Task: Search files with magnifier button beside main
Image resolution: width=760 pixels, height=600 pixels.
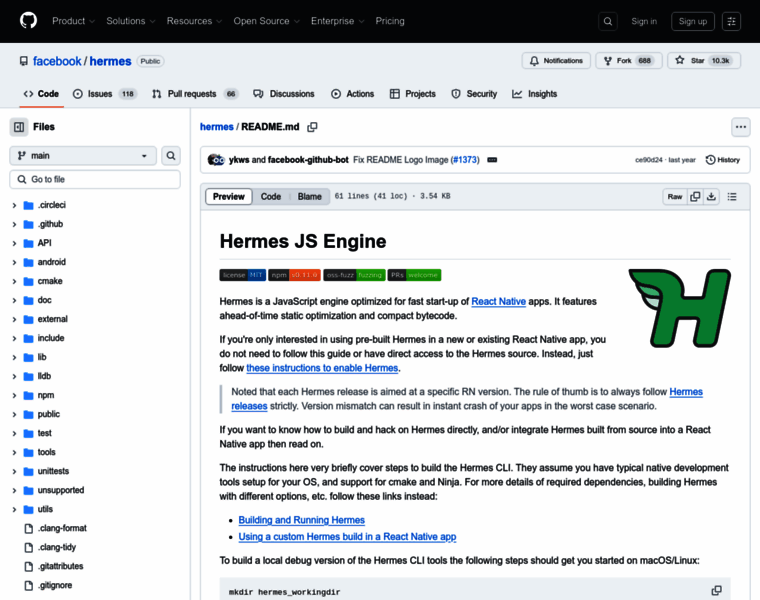Action: (x=171, y=156)
